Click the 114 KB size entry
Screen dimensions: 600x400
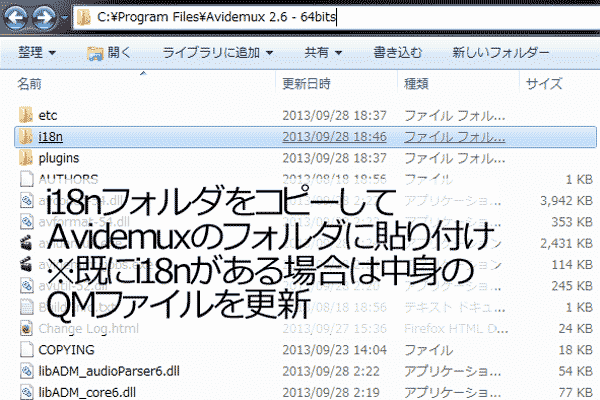coord(572,264)
